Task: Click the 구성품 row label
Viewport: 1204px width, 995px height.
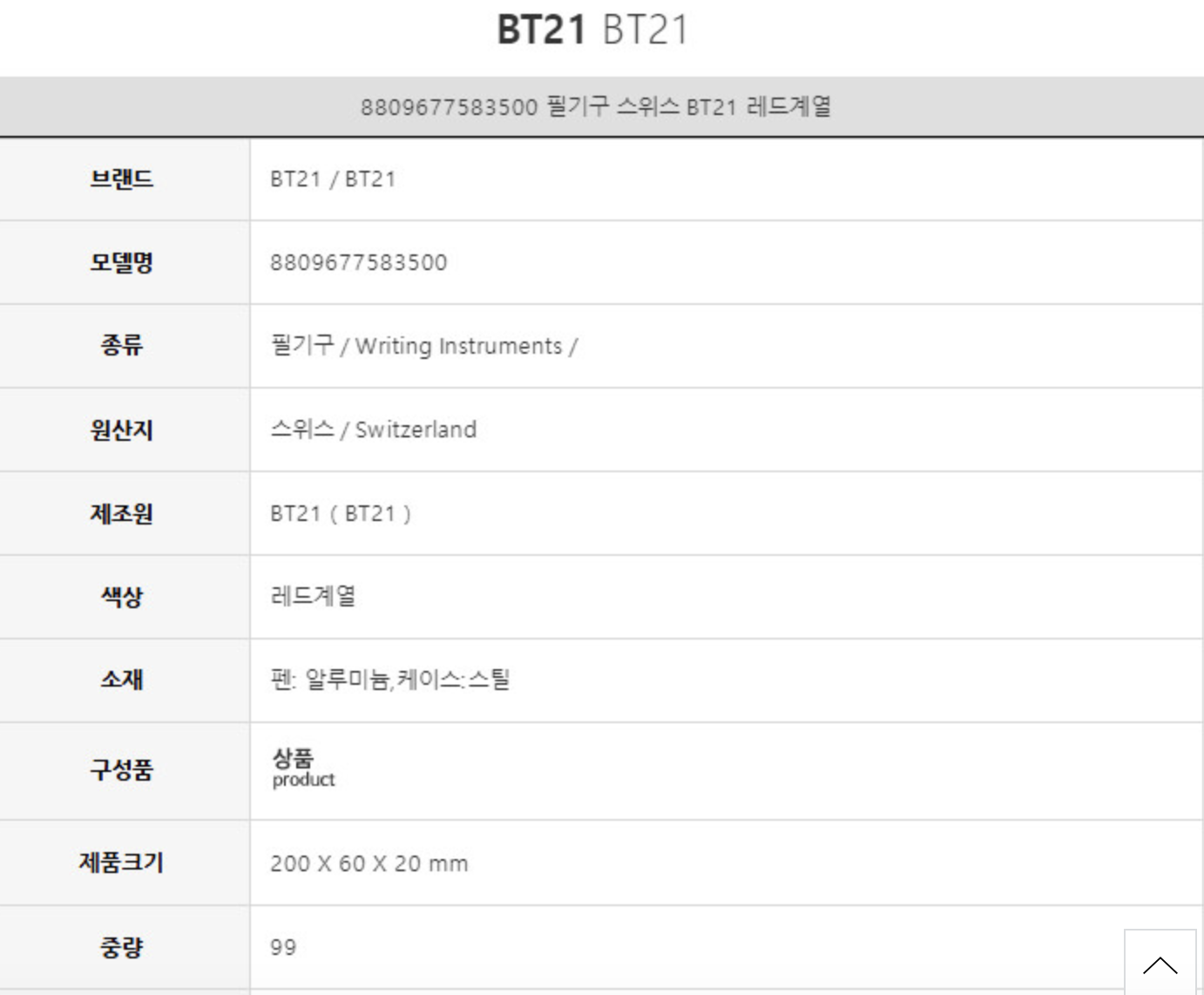Action: click(122, 770)
